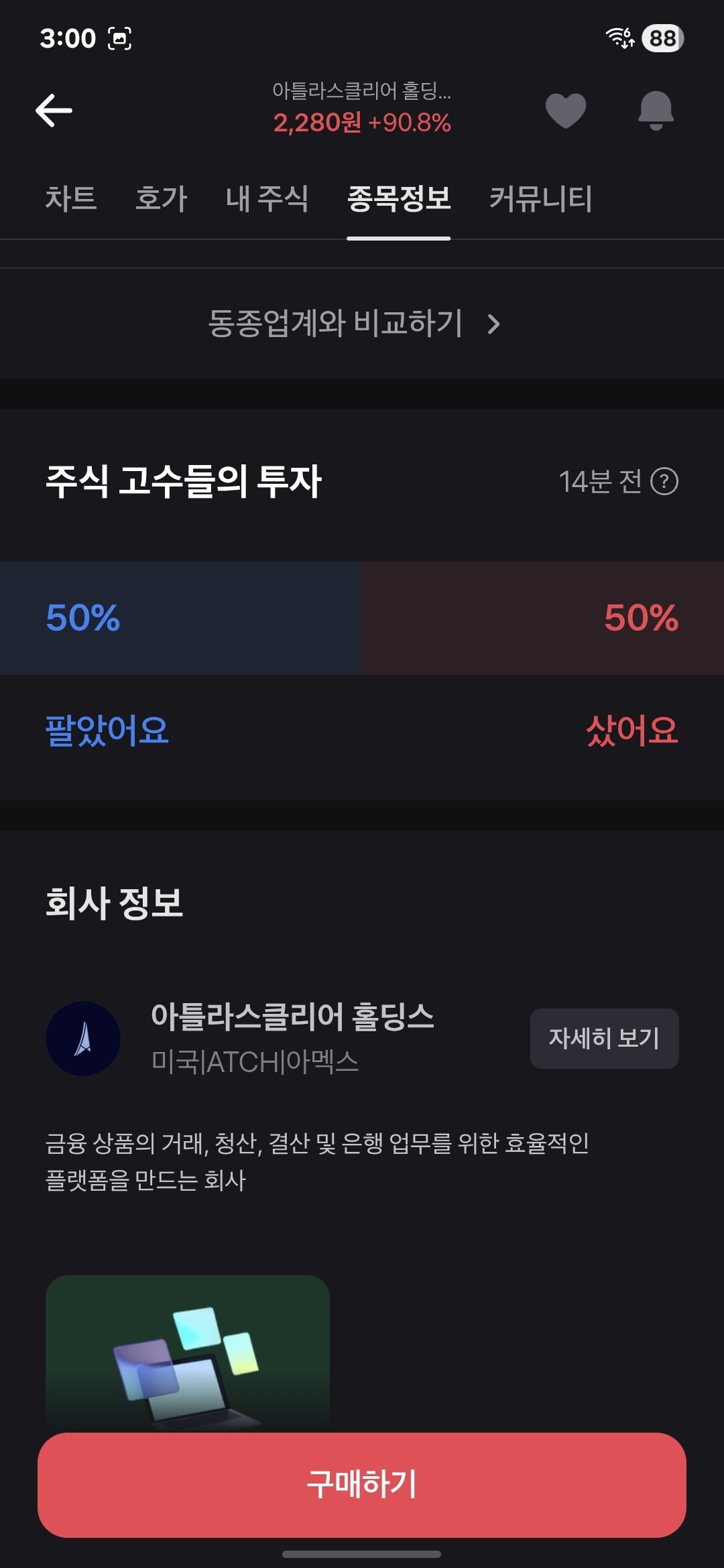Viewport: 724px width, 1568px height.
Task: Tap the back arrow icon
Action: click(54, 111)
